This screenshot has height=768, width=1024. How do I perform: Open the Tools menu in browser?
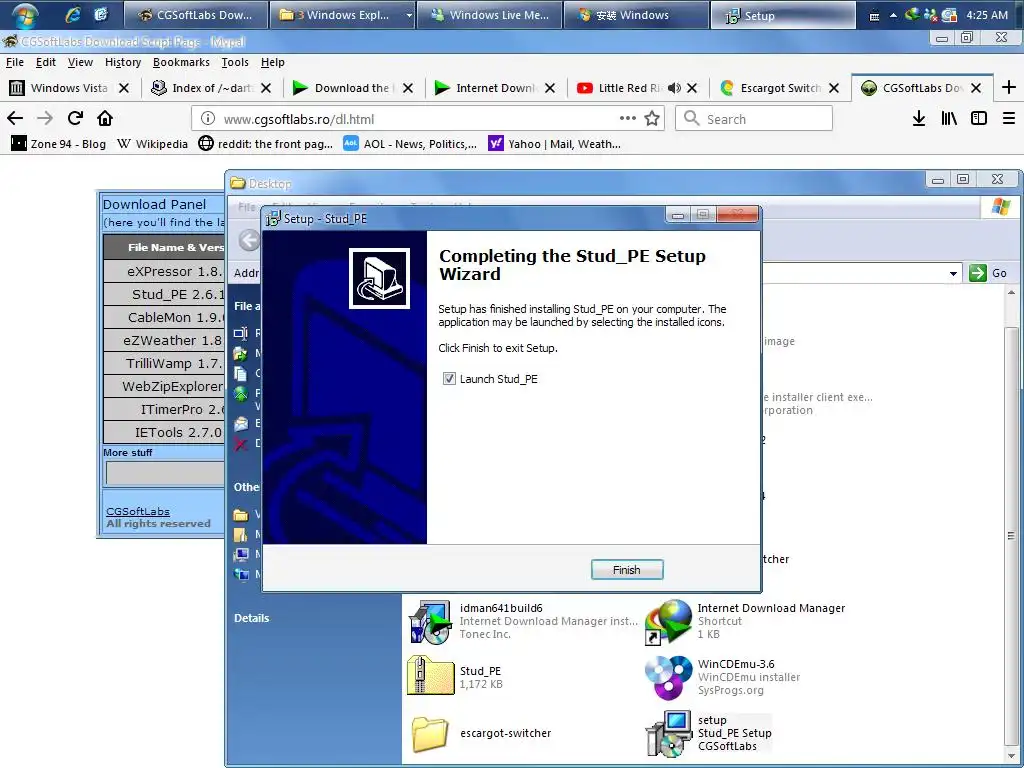pyautogui.click(x=234, y=62)
